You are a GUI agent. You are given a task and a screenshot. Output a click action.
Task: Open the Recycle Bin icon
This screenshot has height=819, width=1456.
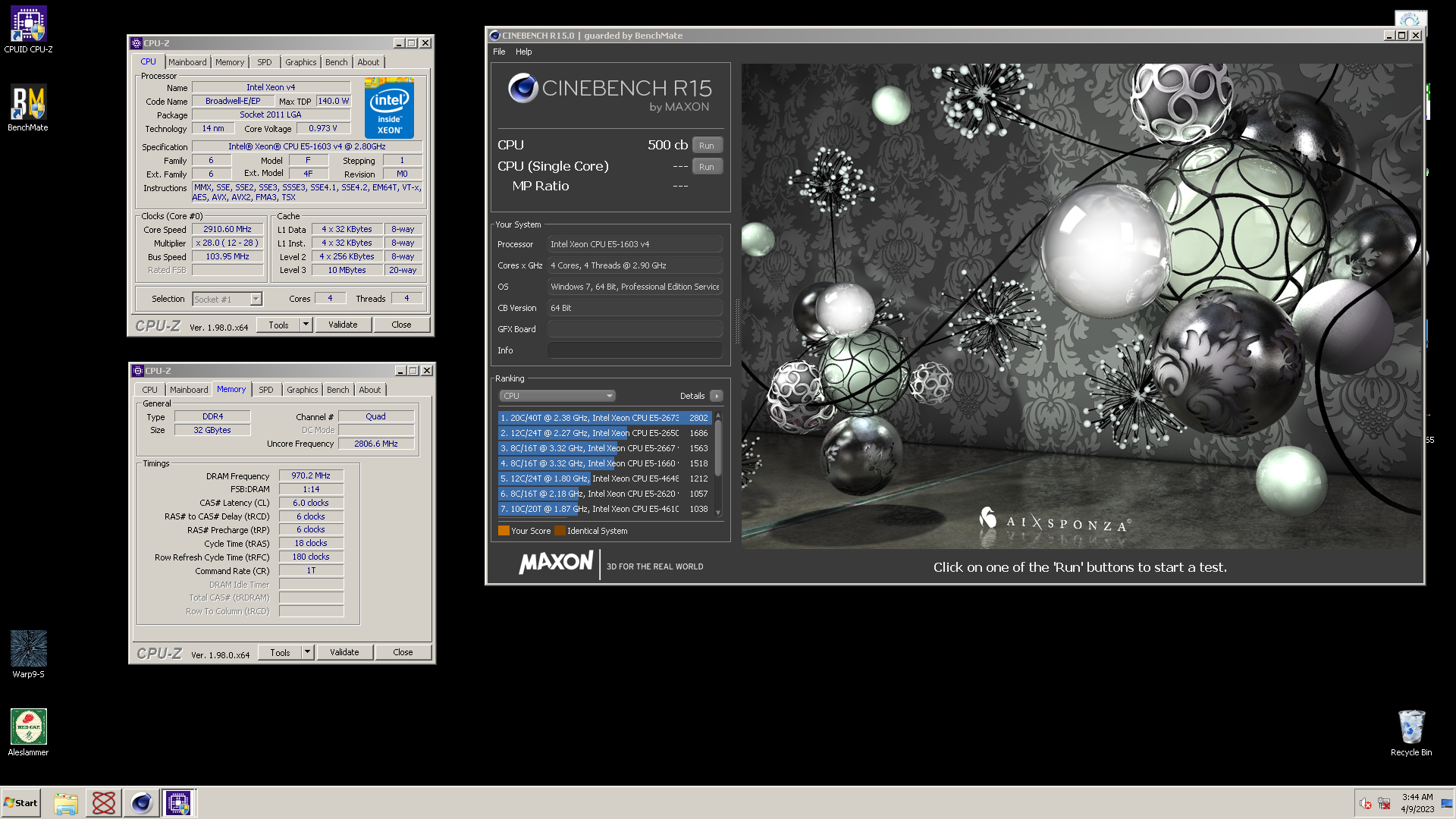point(1411,732)
